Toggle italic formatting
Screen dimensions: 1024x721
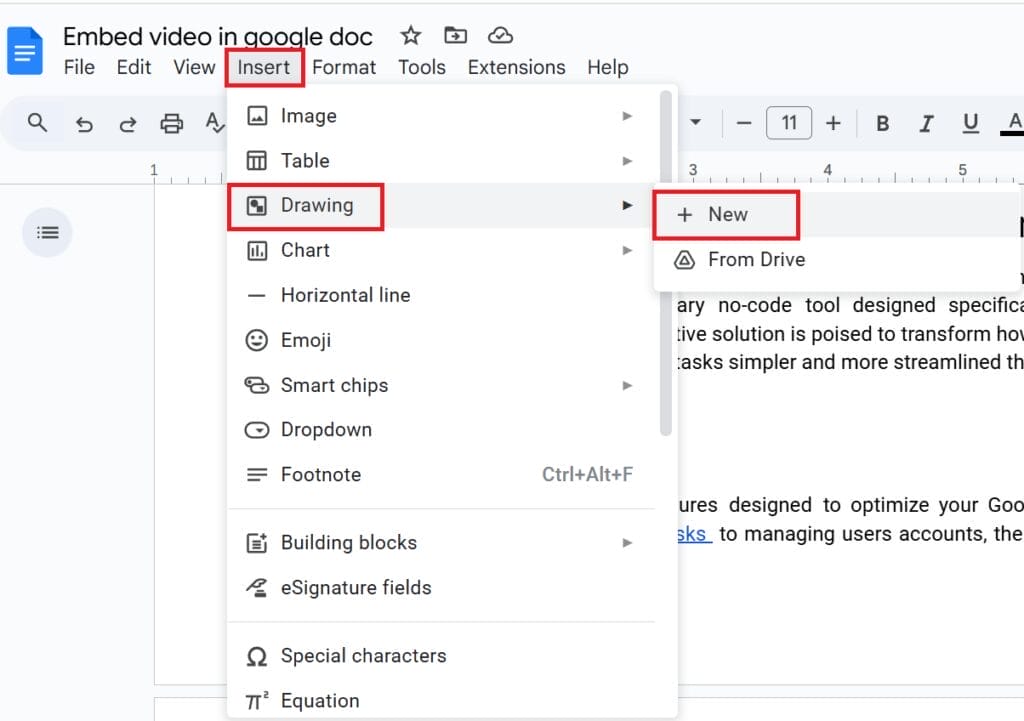[926, 122]
